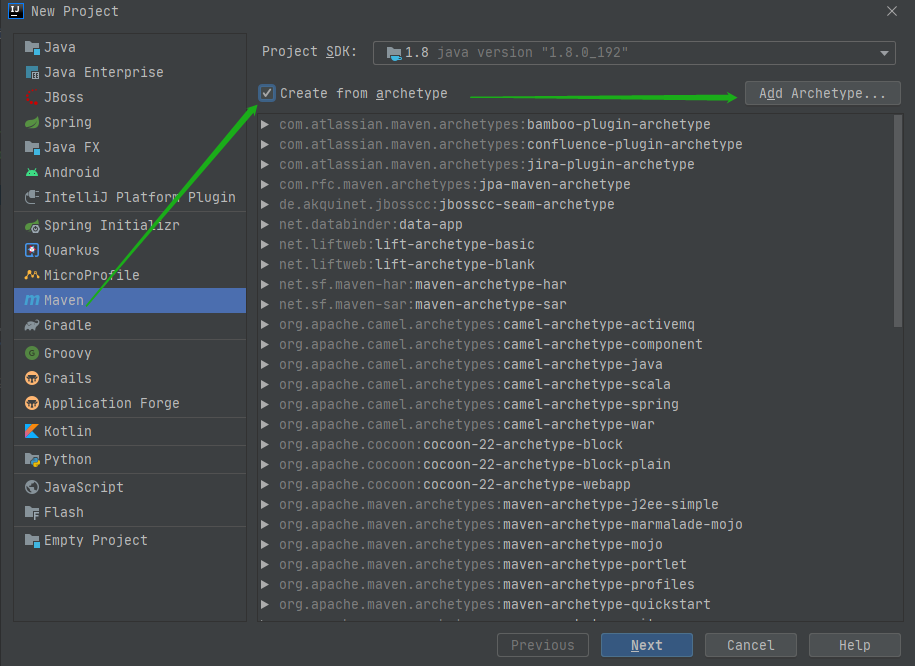Select maven-archetype-j2ee-simple row
The width and height of the screenshot is (915, 666).
575,504
